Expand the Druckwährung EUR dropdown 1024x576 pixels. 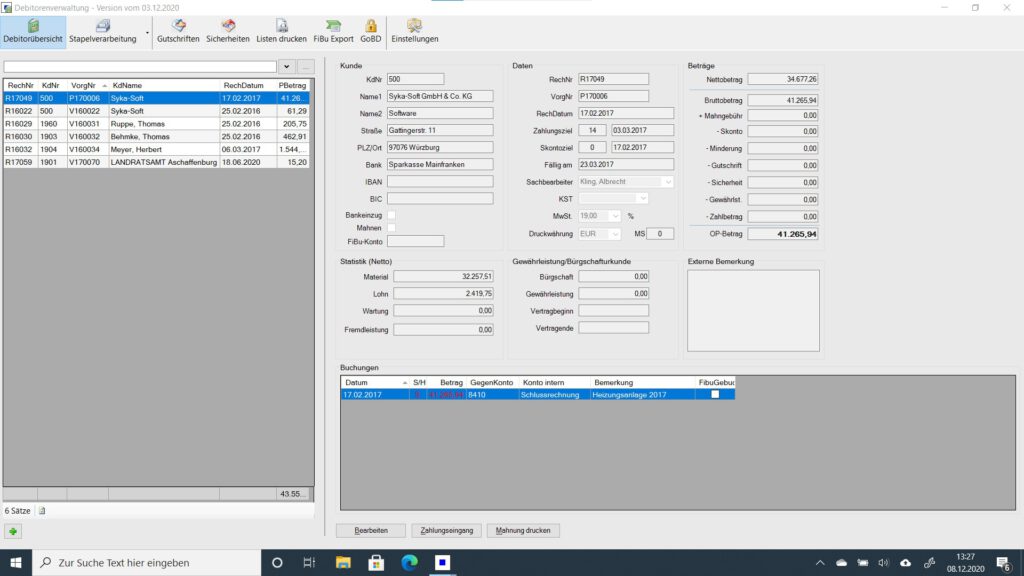615,234
